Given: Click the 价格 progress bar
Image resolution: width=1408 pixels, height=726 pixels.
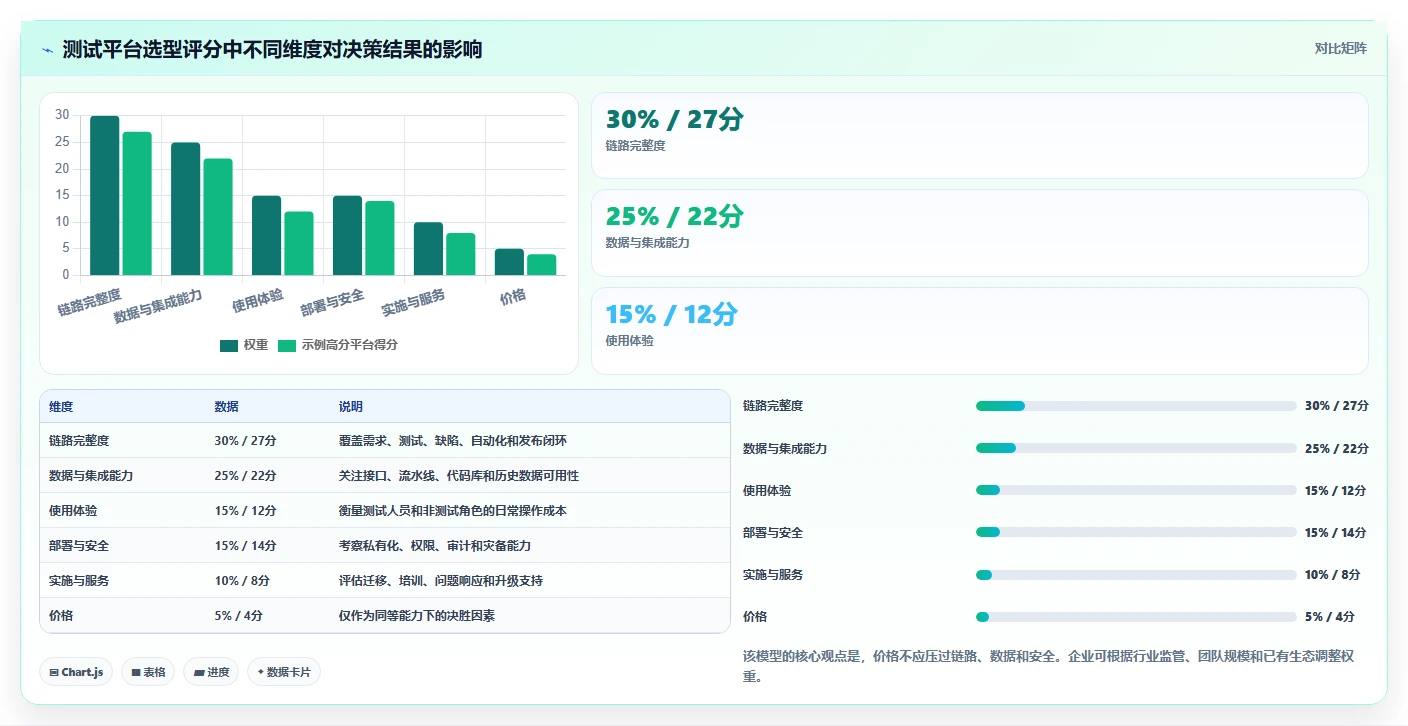Looking at the screenshot, I should coord(1136,617).
